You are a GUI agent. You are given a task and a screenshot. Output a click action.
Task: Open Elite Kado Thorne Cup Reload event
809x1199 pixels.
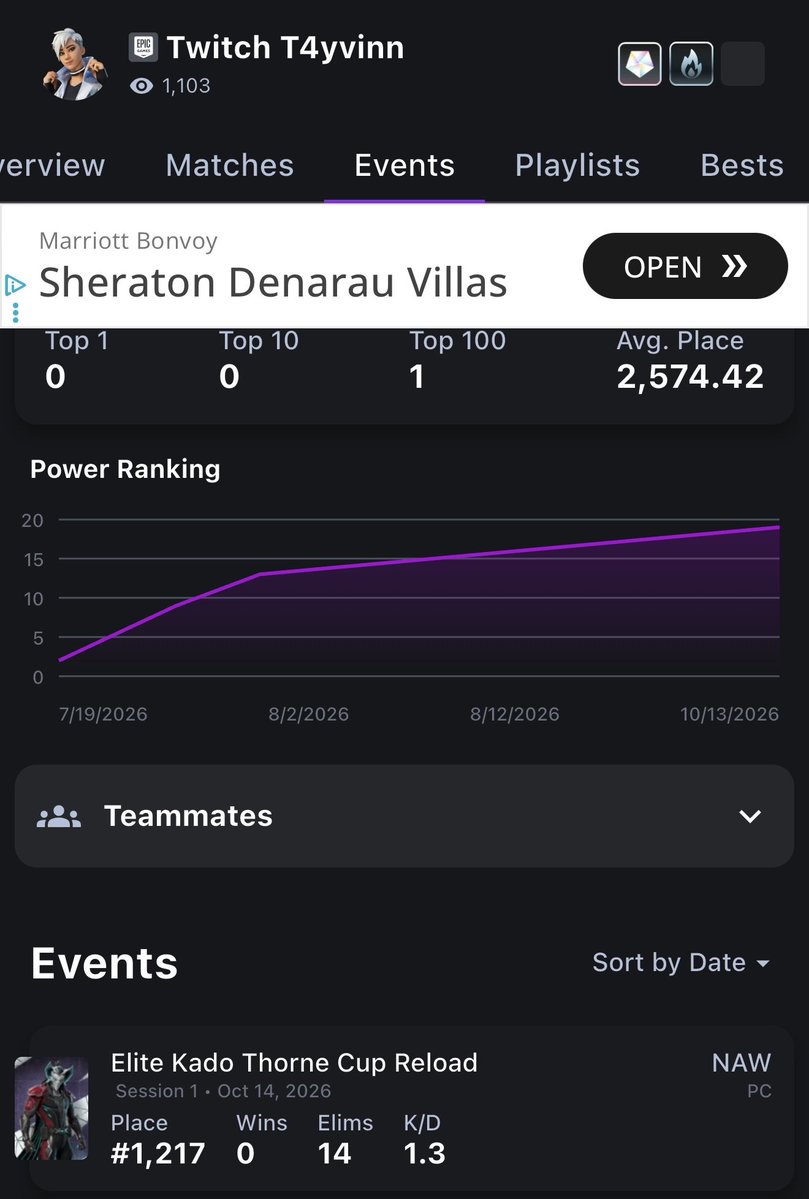294,1063
